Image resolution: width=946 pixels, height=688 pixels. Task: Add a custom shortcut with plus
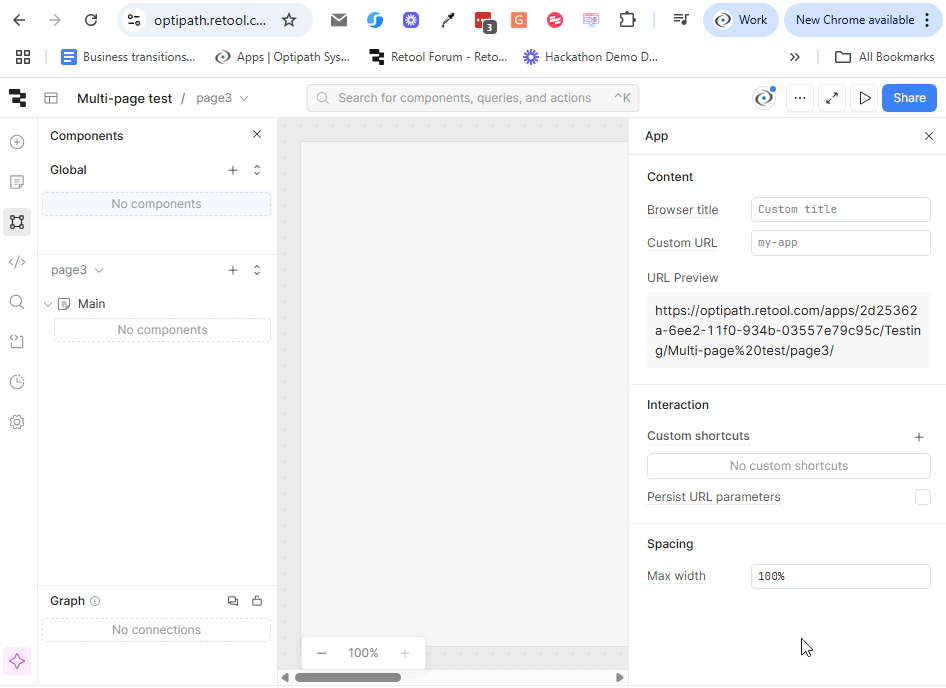point(919,437)
